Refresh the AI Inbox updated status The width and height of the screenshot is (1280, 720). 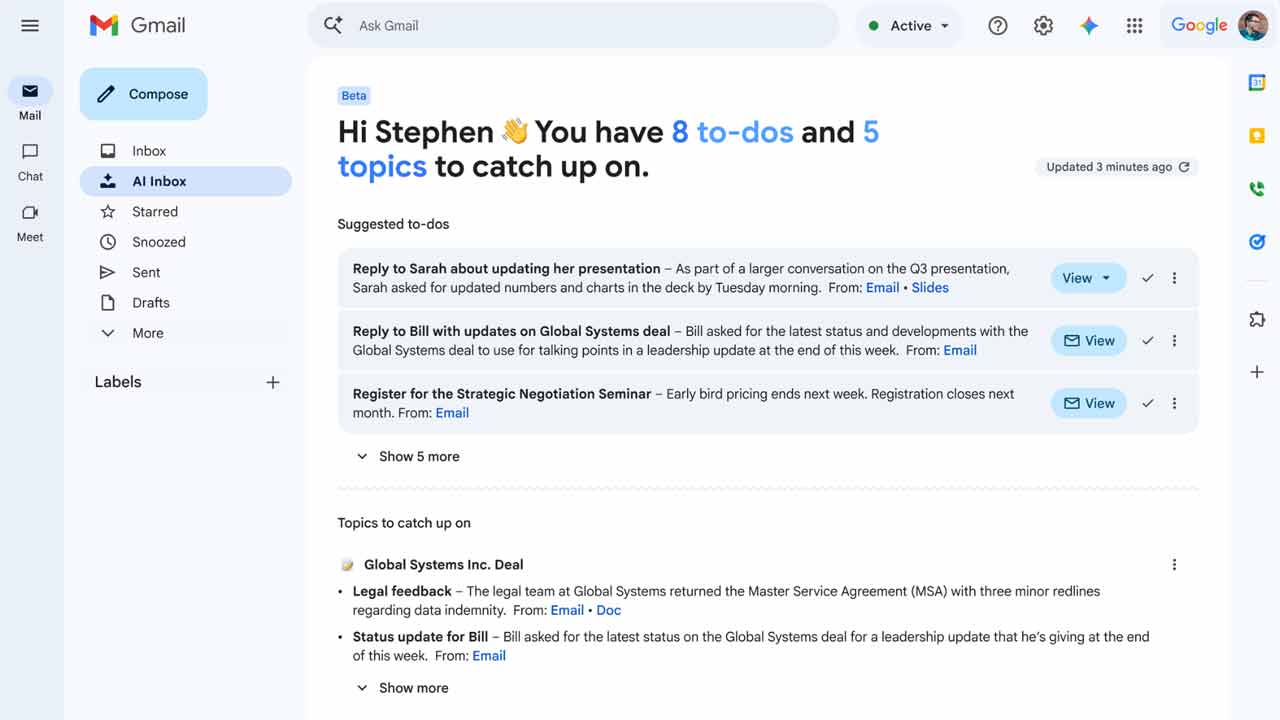click(x=1184, y=167)
